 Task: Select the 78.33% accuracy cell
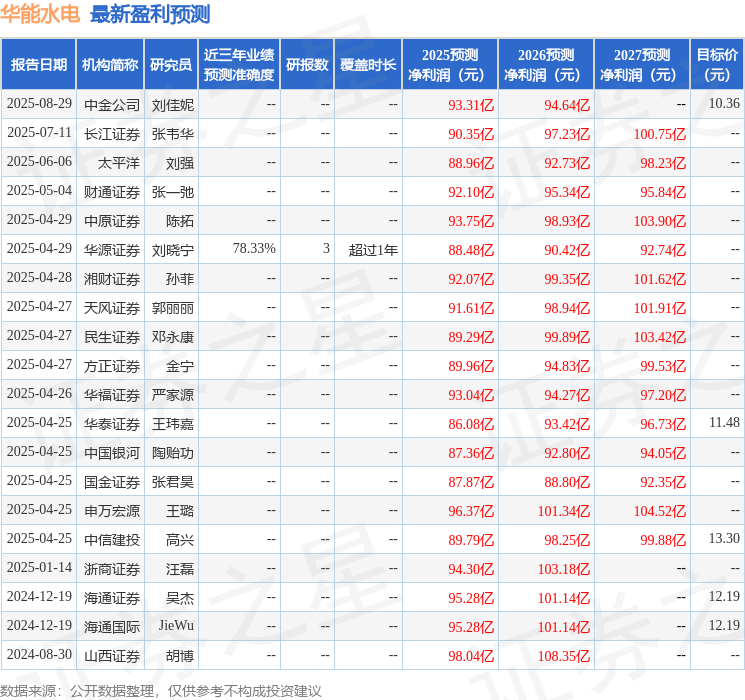click(x=254, y=249)
